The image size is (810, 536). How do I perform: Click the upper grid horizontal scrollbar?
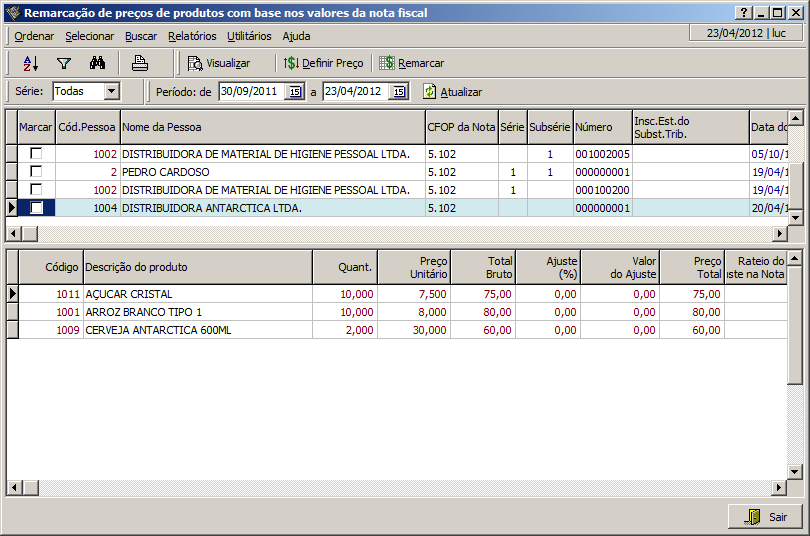pyautogui.click(x=400, y=233)
